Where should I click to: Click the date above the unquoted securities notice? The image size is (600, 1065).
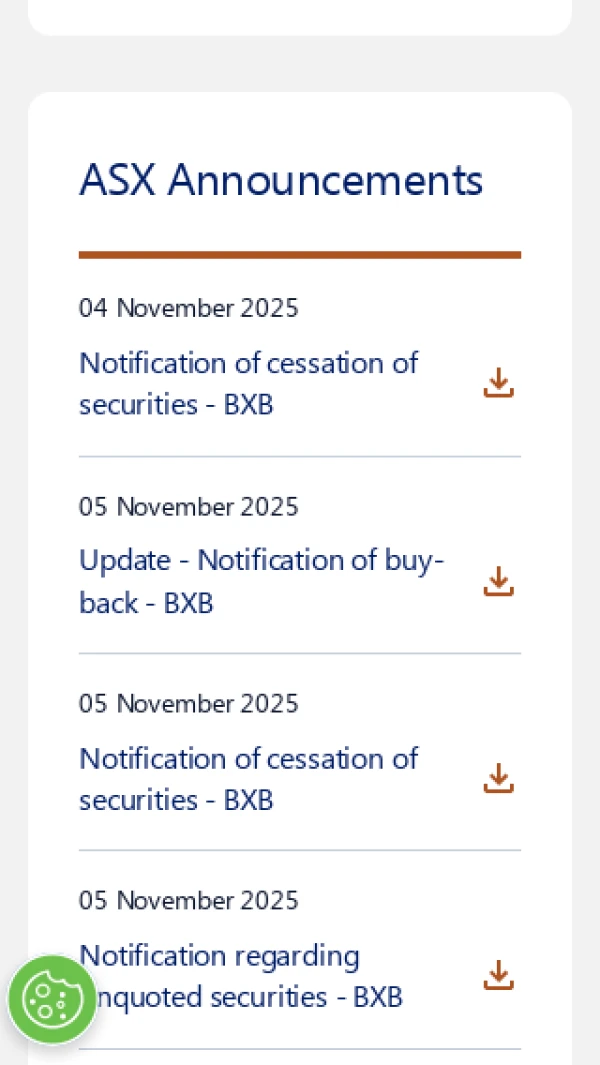coord(188,900)
